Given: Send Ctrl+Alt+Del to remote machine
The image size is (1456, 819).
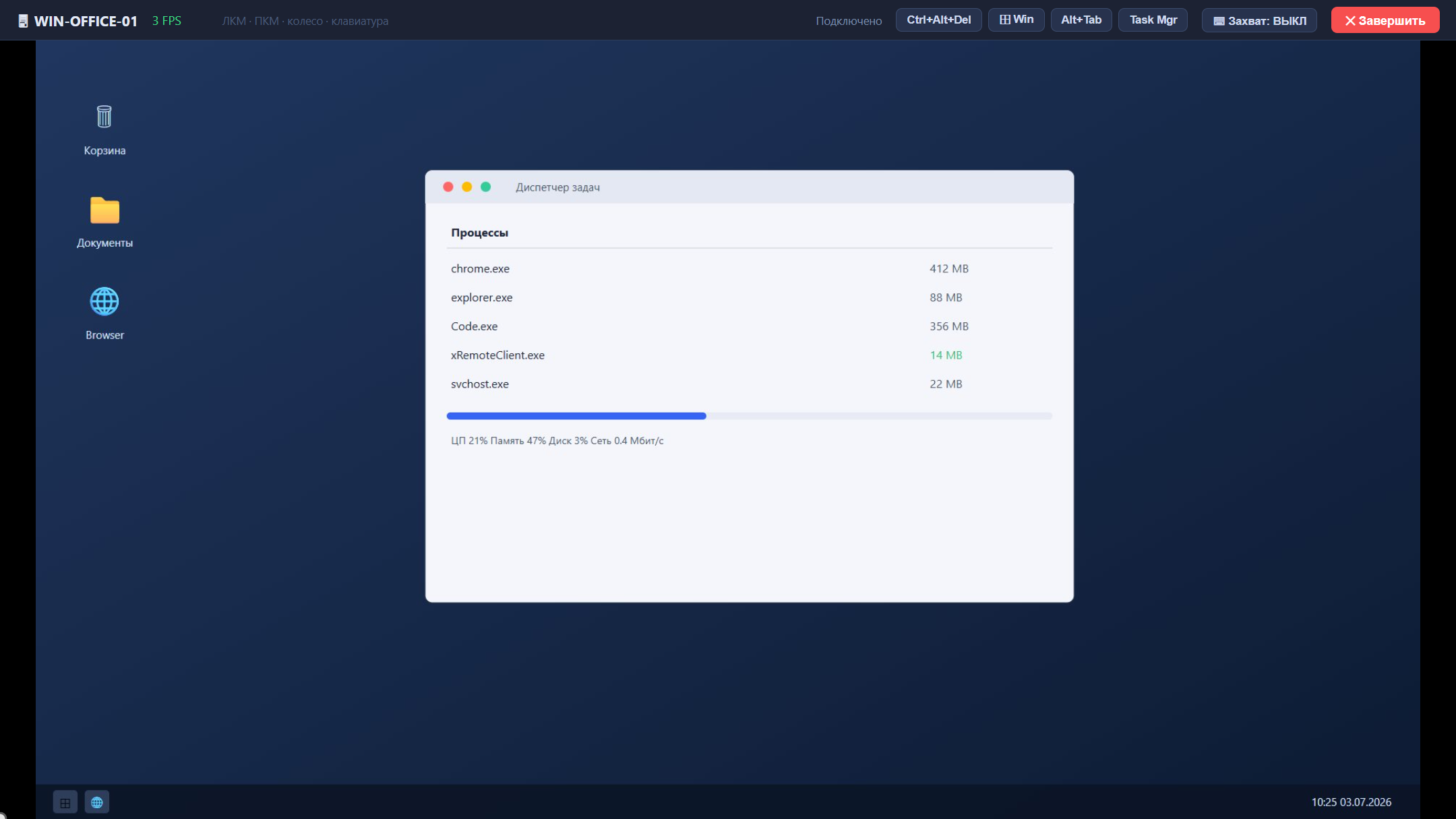Looking at the screenshot, I should click(x=938, y=20).
